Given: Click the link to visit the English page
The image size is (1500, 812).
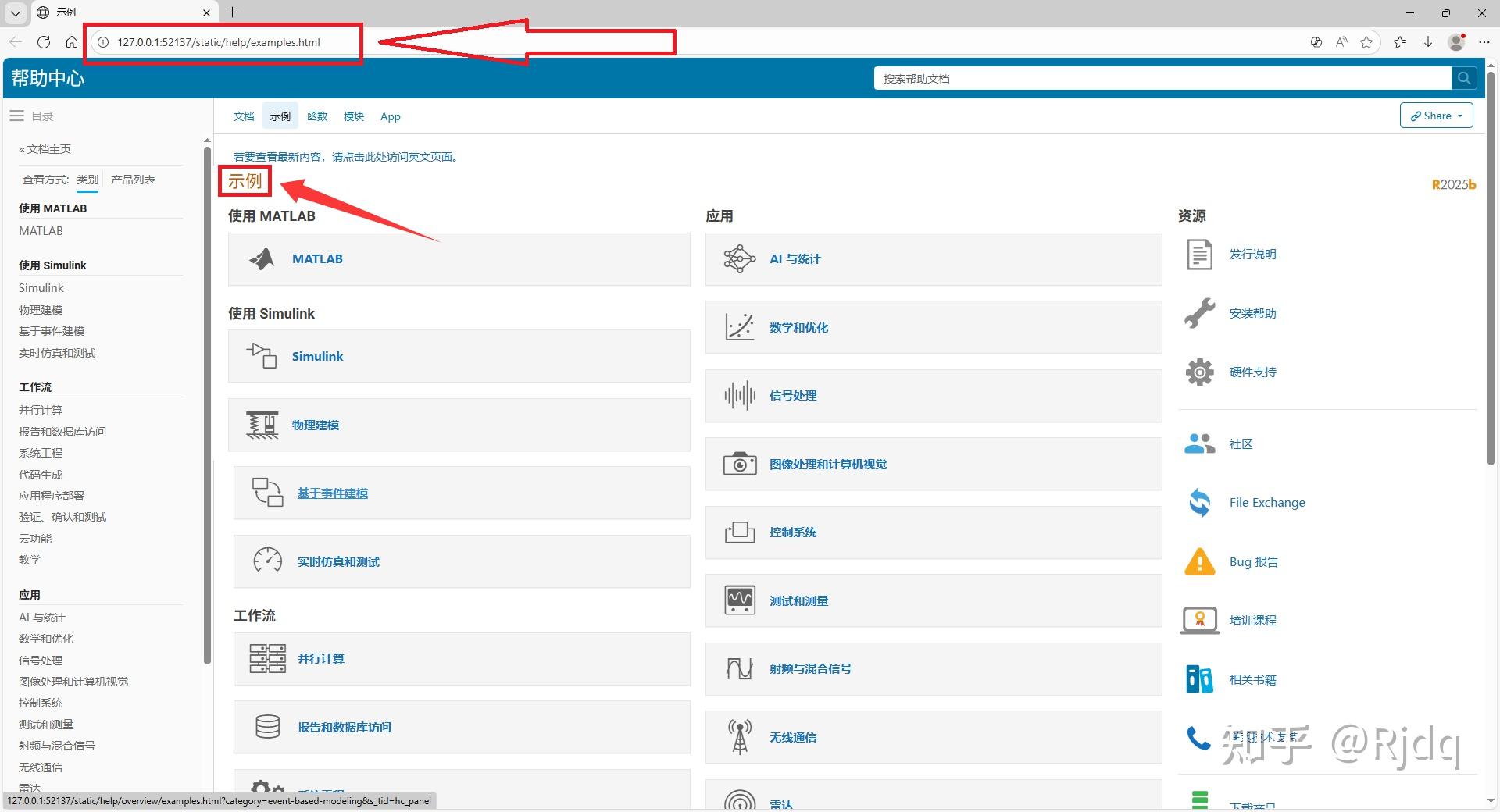Looking at the screenshot, I should click(345, 157).
